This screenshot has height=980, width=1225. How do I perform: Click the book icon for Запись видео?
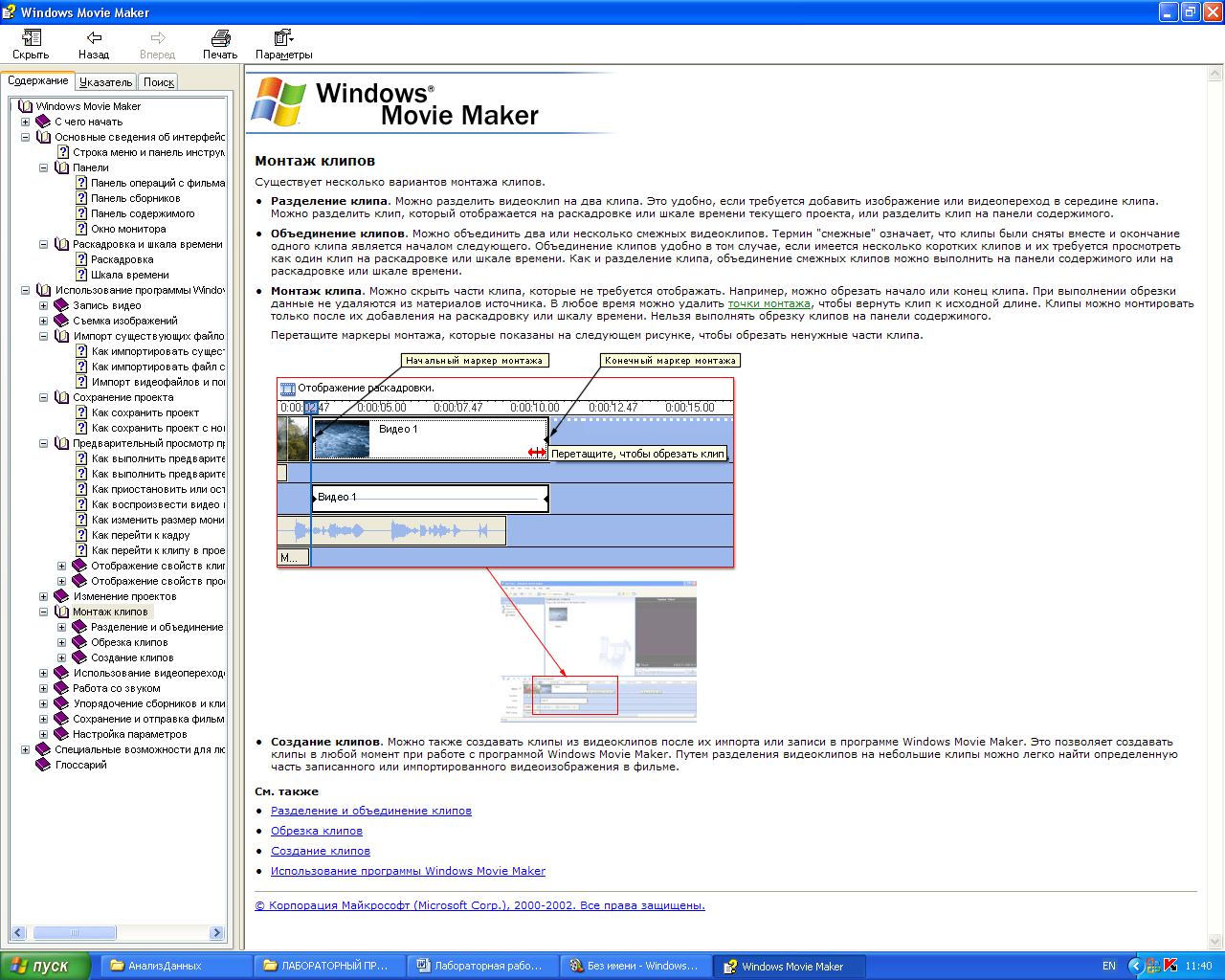click(x=62, y=305)
